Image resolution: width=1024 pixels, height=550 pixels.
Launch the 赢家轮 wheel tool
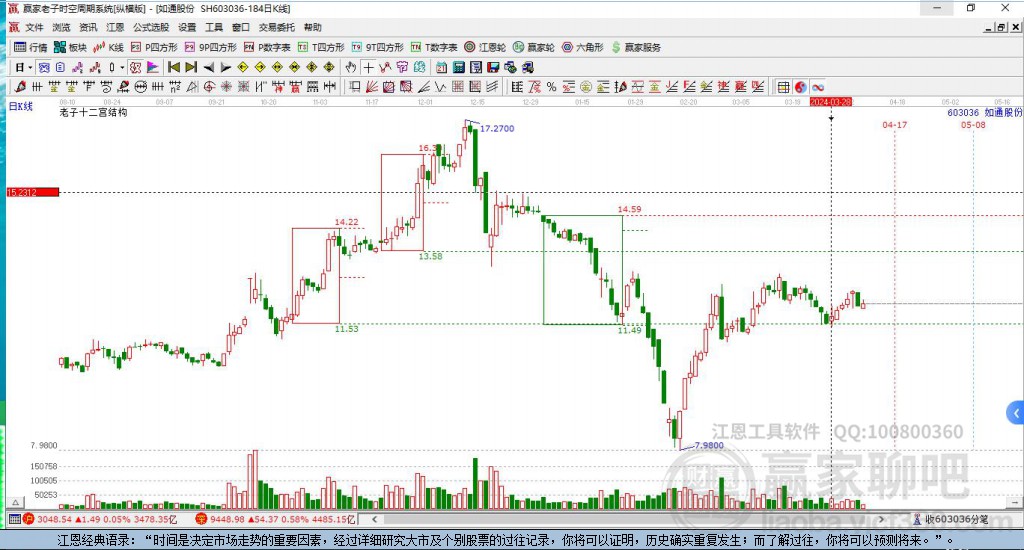[534, 47]
